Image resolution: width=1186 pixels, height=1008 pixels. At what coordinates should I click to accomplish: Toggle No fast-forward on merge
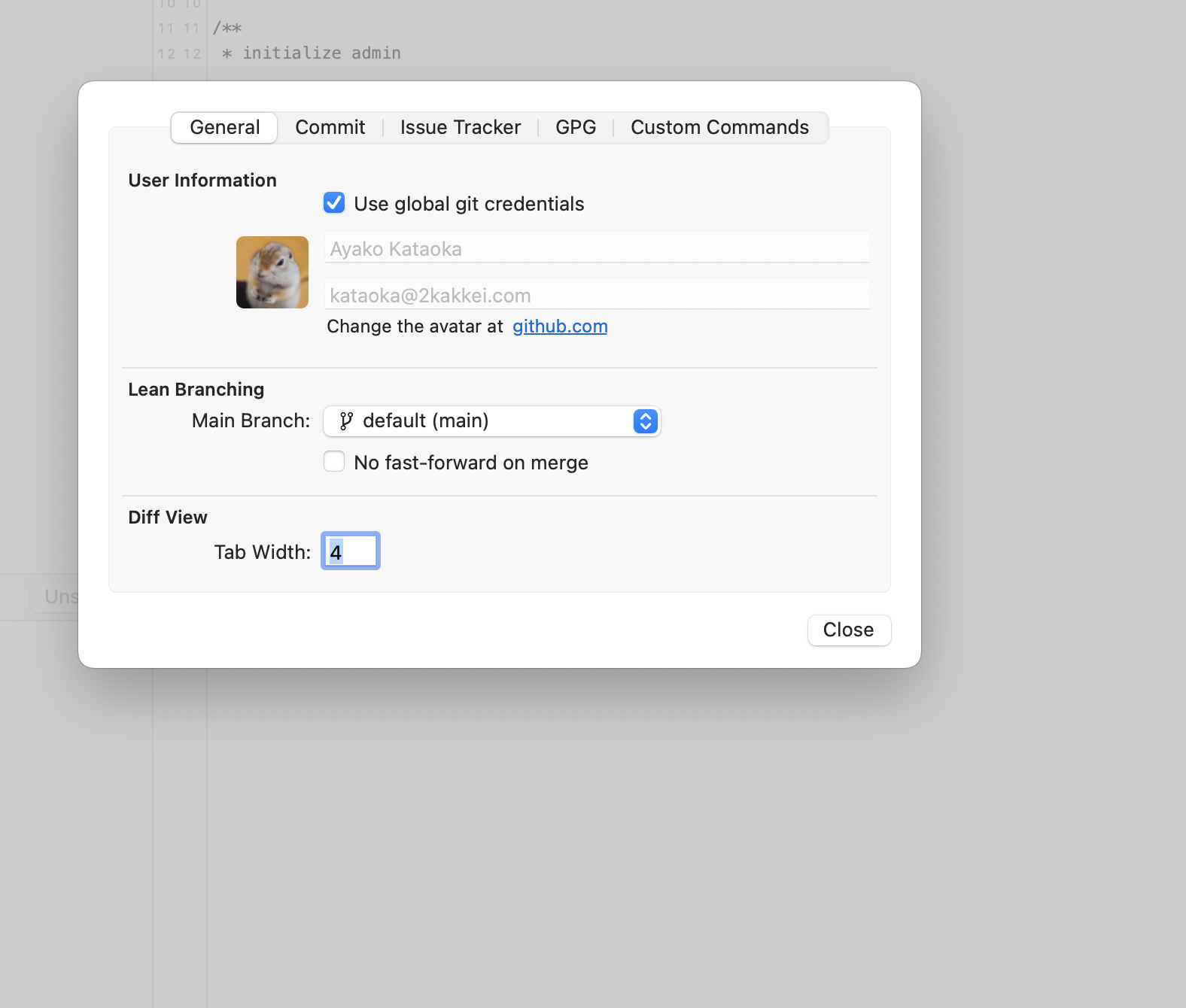334,462
